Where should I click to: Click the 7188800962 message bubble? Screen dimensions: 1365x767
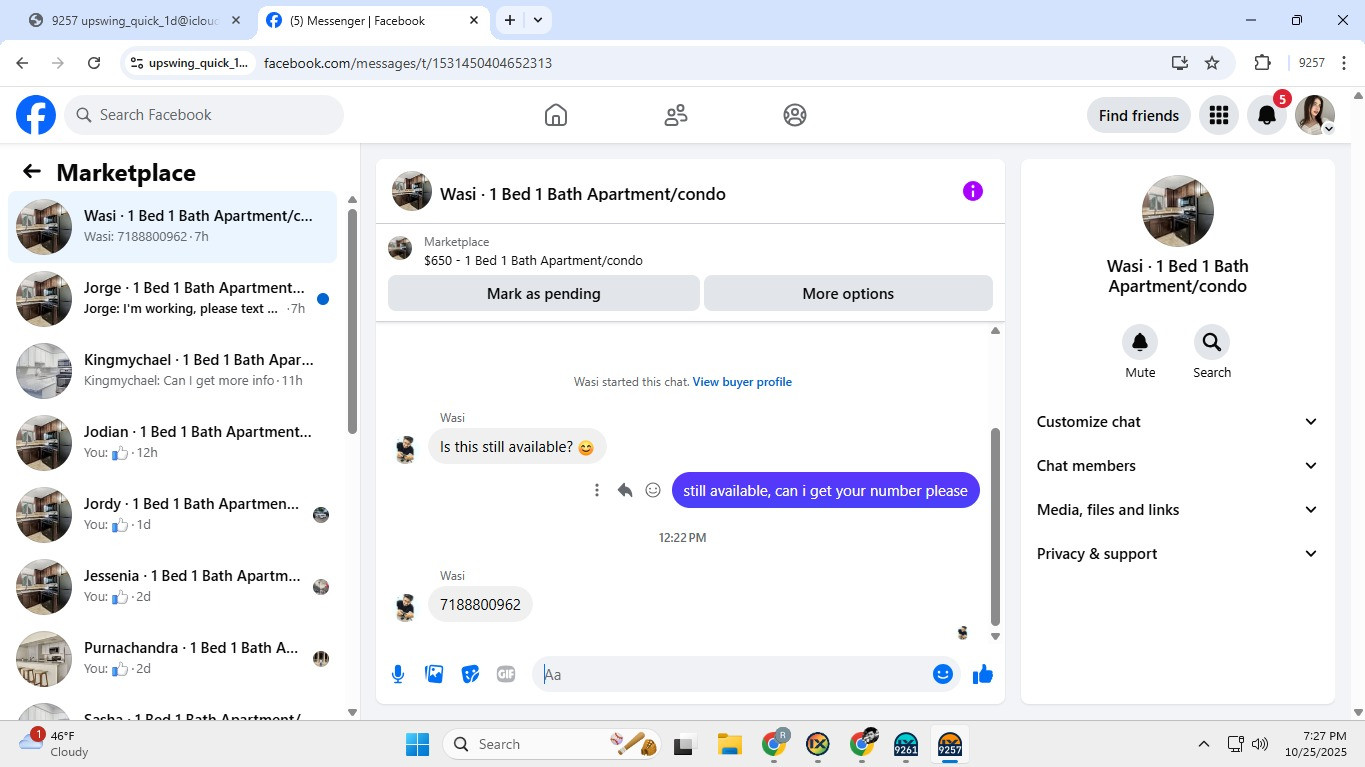point(480,605)
